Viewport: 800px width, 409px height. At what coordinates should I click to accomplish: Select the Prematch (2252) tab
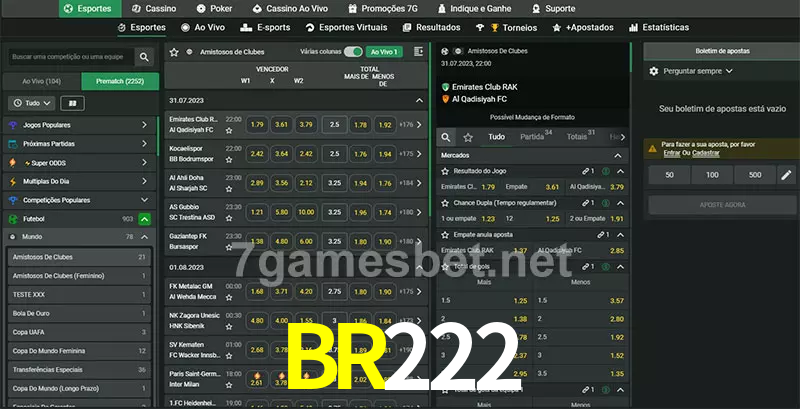click(x=120, y=82)
